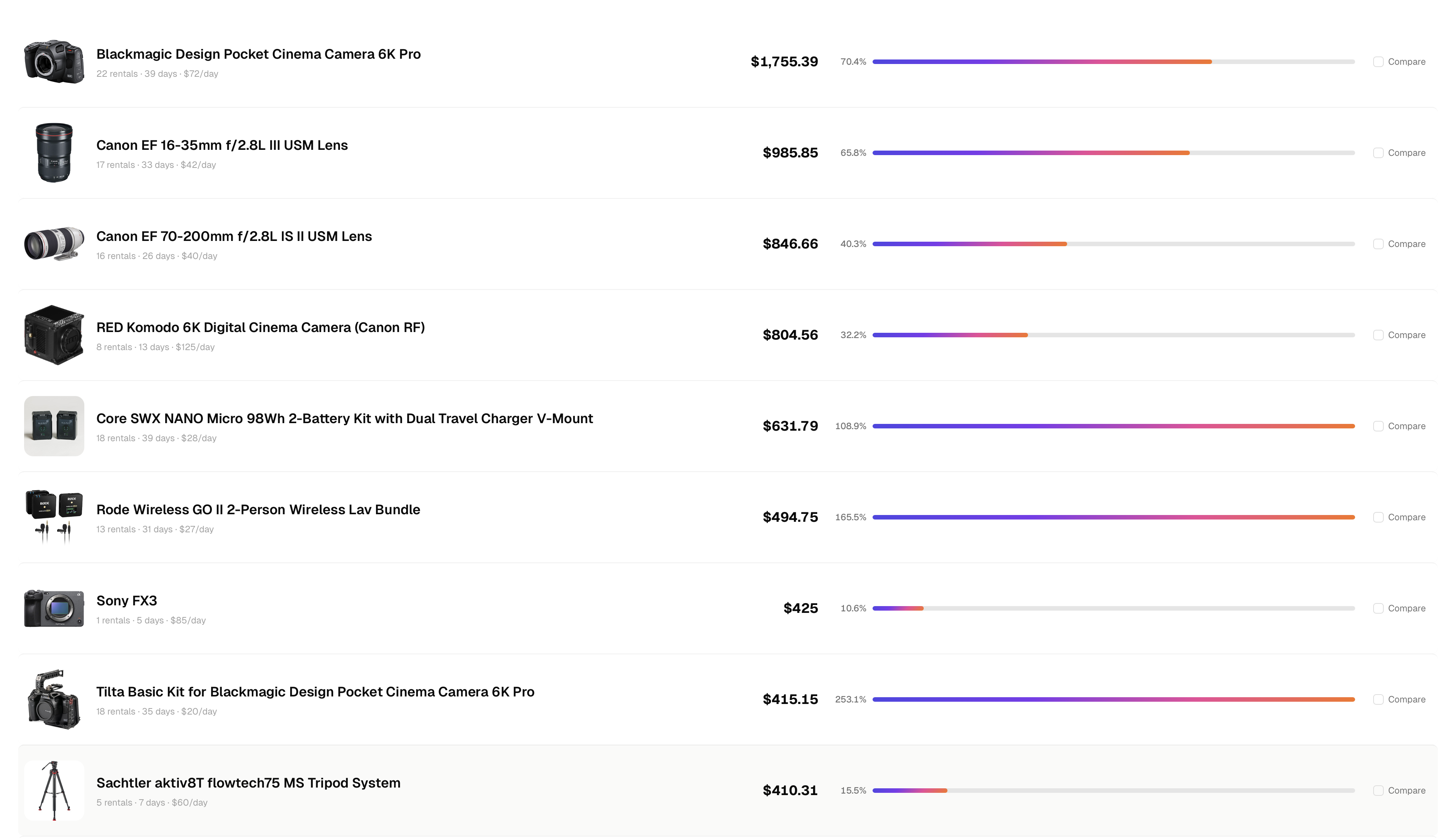Select Compare for Sachtler aktiv8T tripod
Viewport: 1456px width, 838px height.
[x=1378, y=790]
